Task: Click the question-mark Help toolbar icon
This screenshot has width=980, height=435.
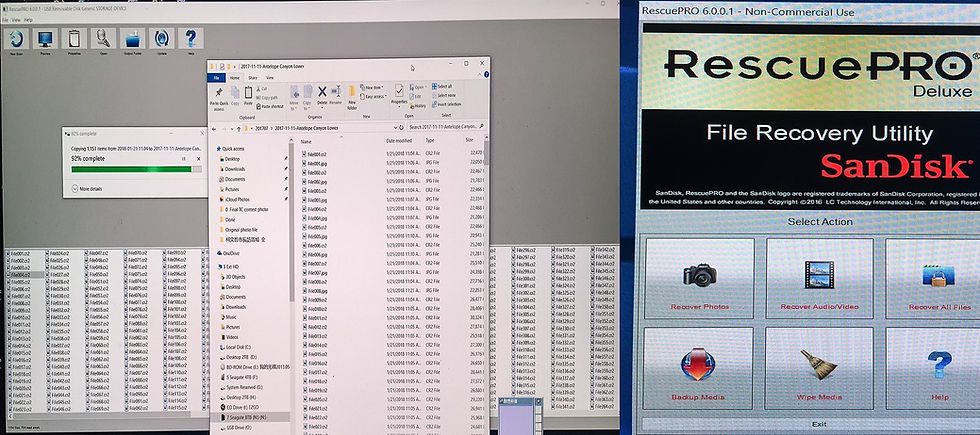Action: click(x=191, y=39)
